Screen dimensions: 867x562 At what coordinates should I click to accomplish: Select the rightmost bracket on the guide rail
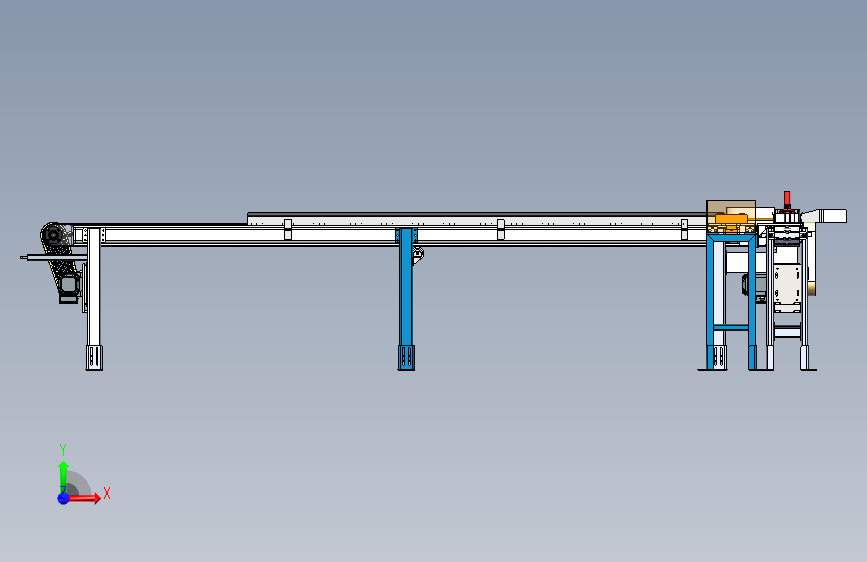pyautogui.click(x=684, y=229)
